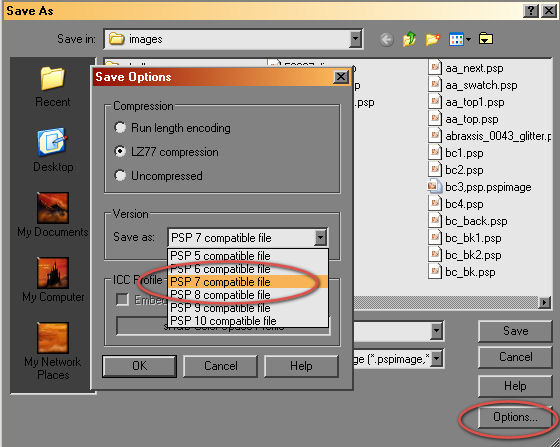
Task: Toggle the Embed ICC profile checkbox
Action: point(122,299)
